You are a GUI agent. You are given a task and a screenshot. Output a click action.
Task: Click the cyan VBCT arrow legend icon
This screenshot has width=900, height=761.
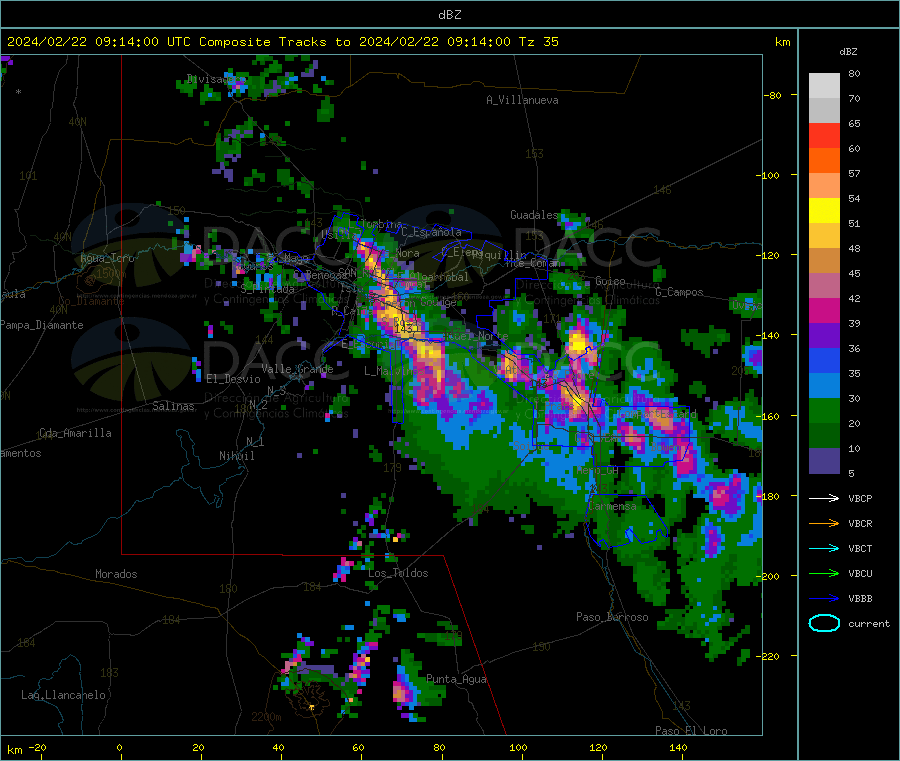(x=824, y=549)
